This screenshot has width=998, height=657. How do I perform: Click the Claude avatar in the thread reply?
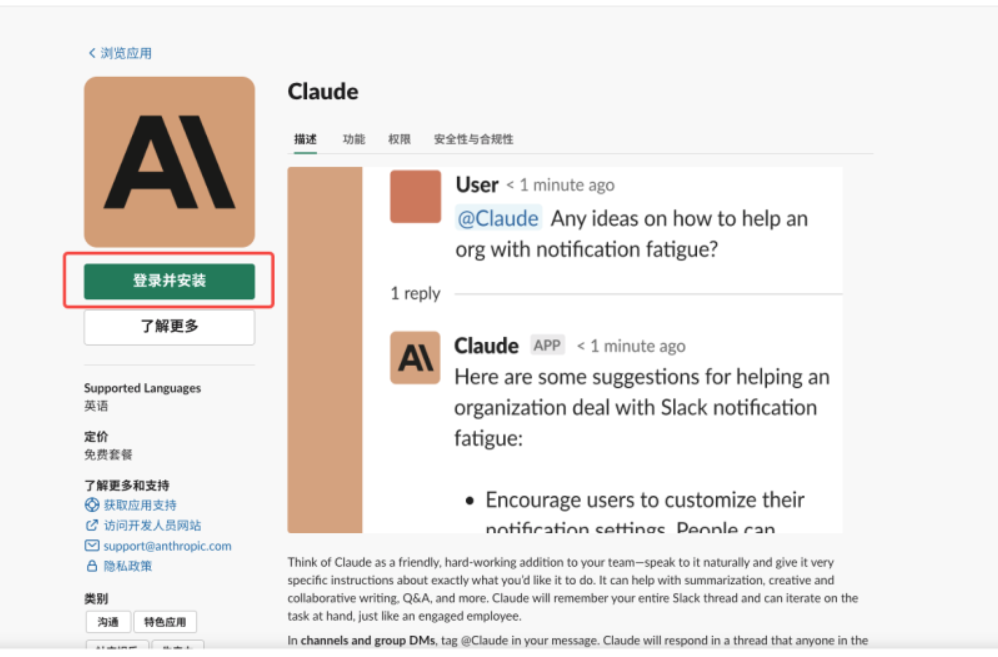(415, 357)
